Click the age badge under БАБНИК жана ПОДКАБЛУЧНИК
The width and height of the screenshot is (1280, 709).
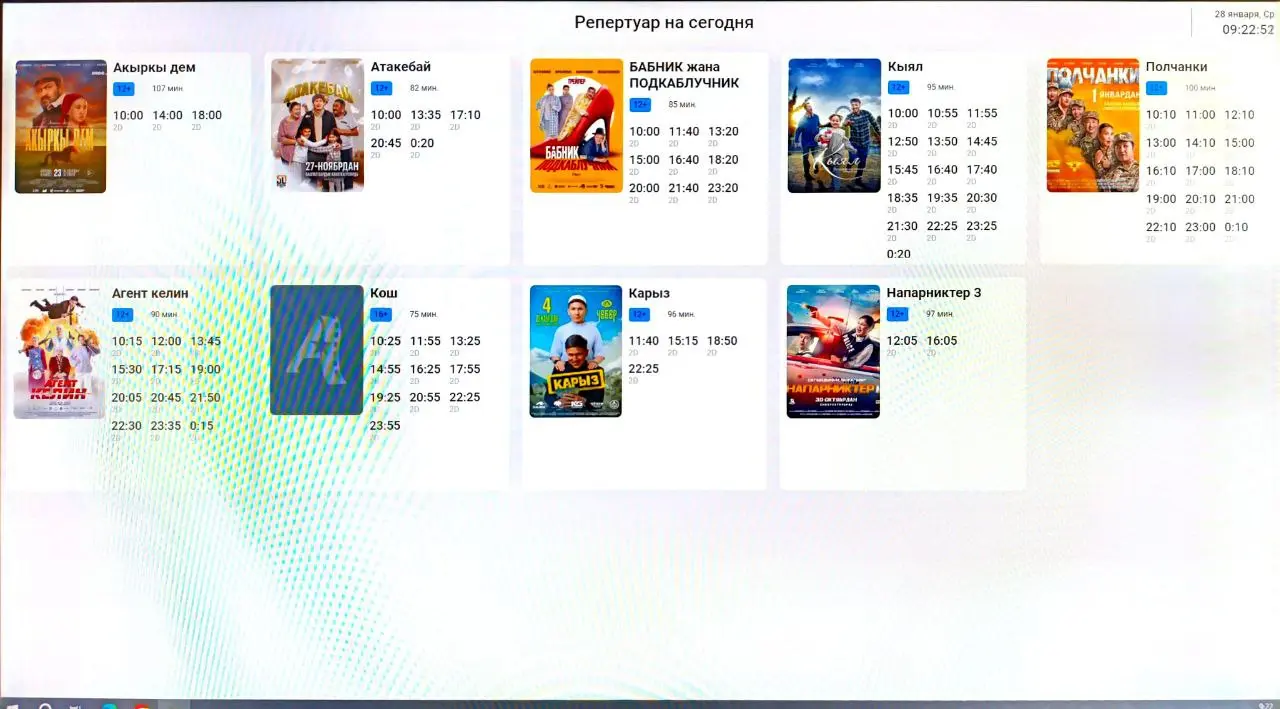coord(640,105)
